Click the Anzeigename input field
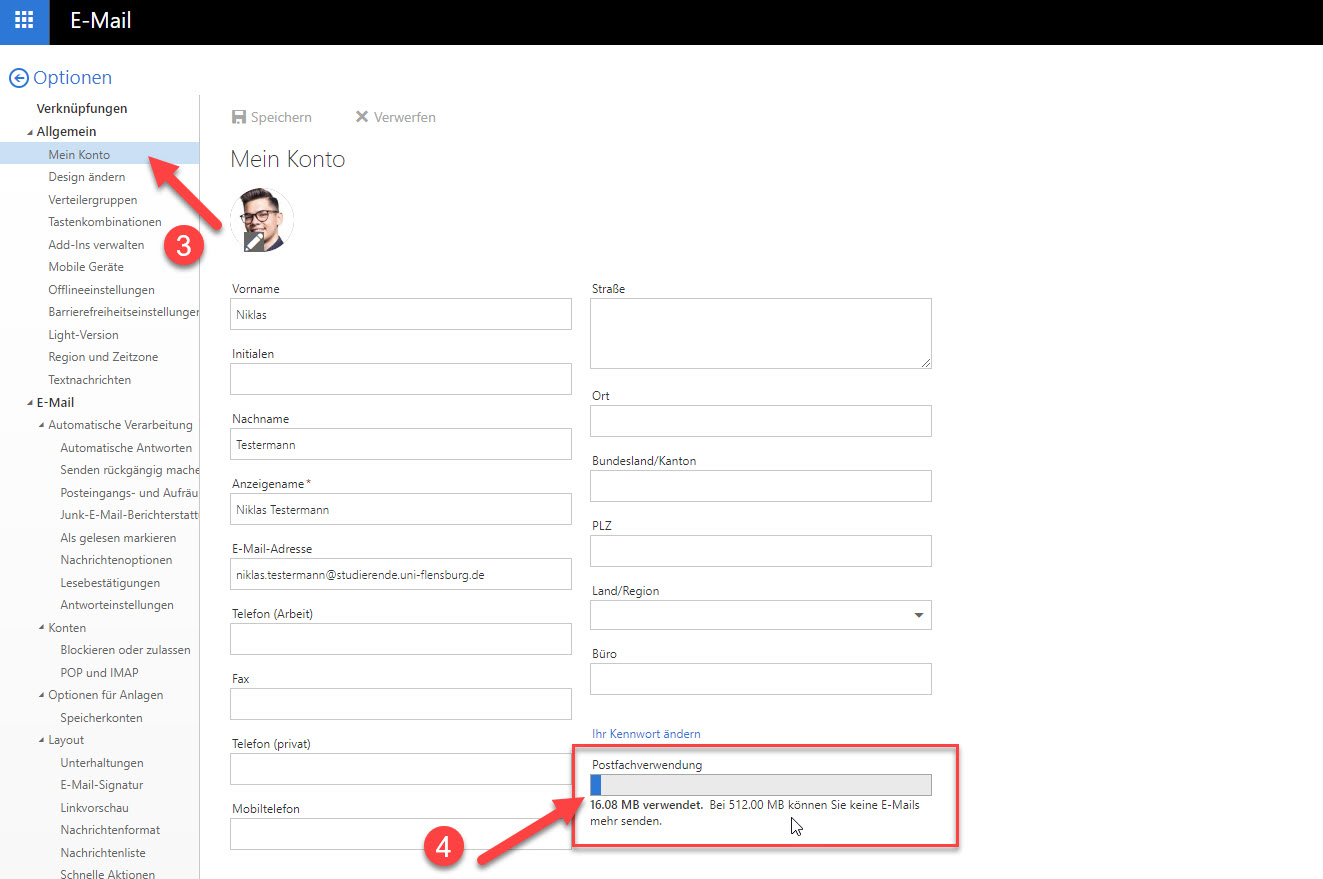The height and width of the screenshot is (879, 1323). tap(401, 509)
